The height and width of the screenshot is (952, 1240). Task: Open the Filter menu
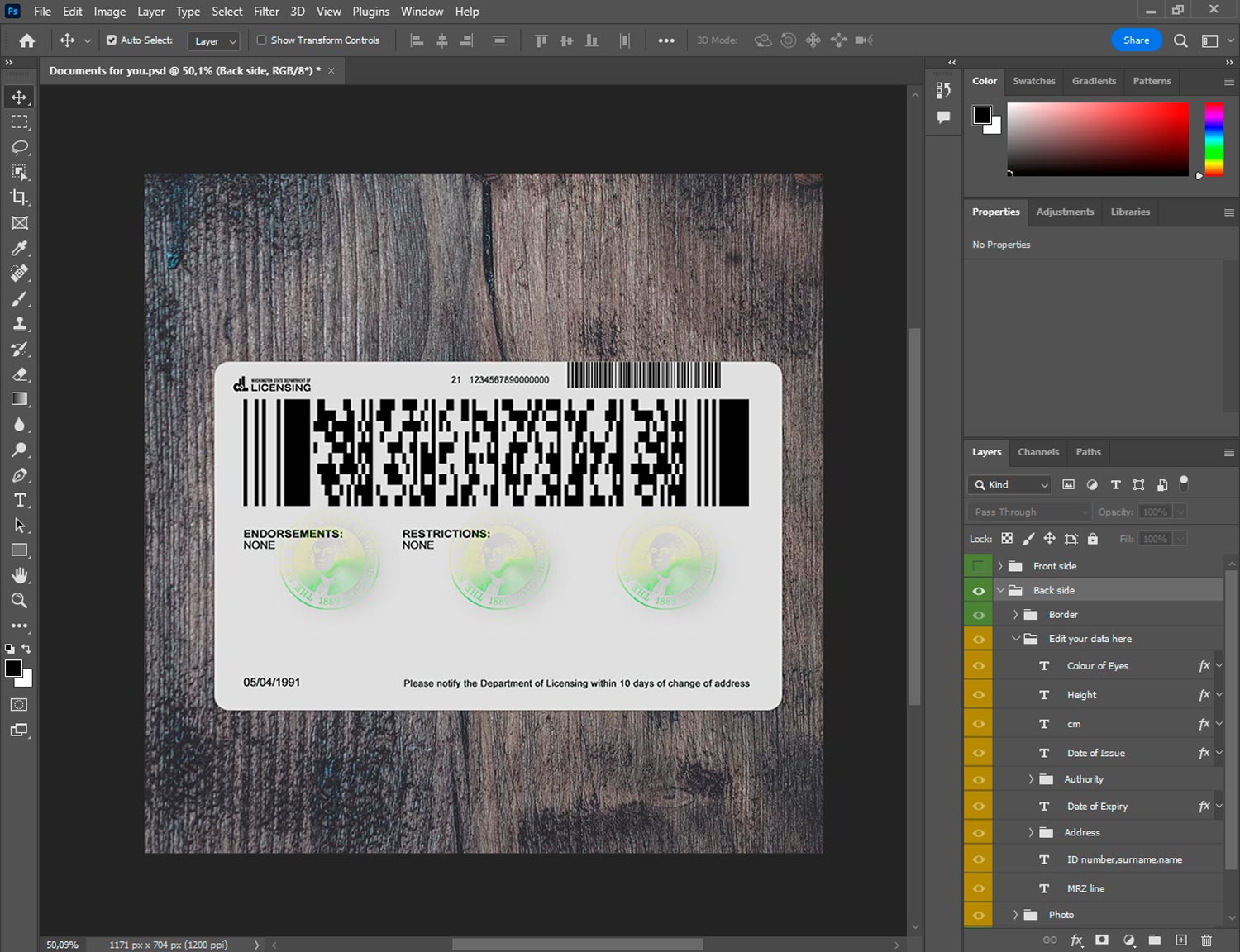[x=266, y=12]
